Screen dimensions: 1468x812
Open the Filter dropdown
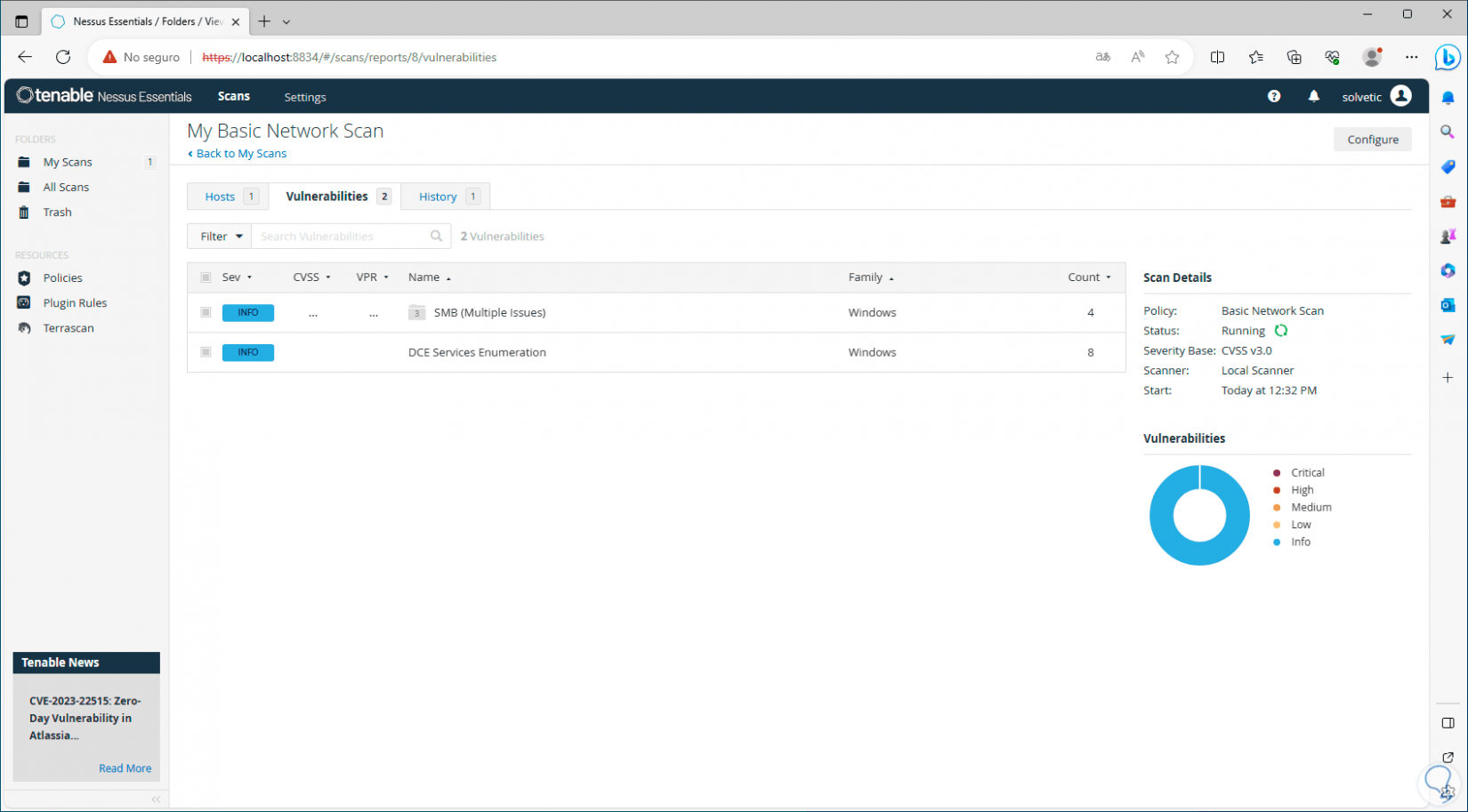pos(220,236)
